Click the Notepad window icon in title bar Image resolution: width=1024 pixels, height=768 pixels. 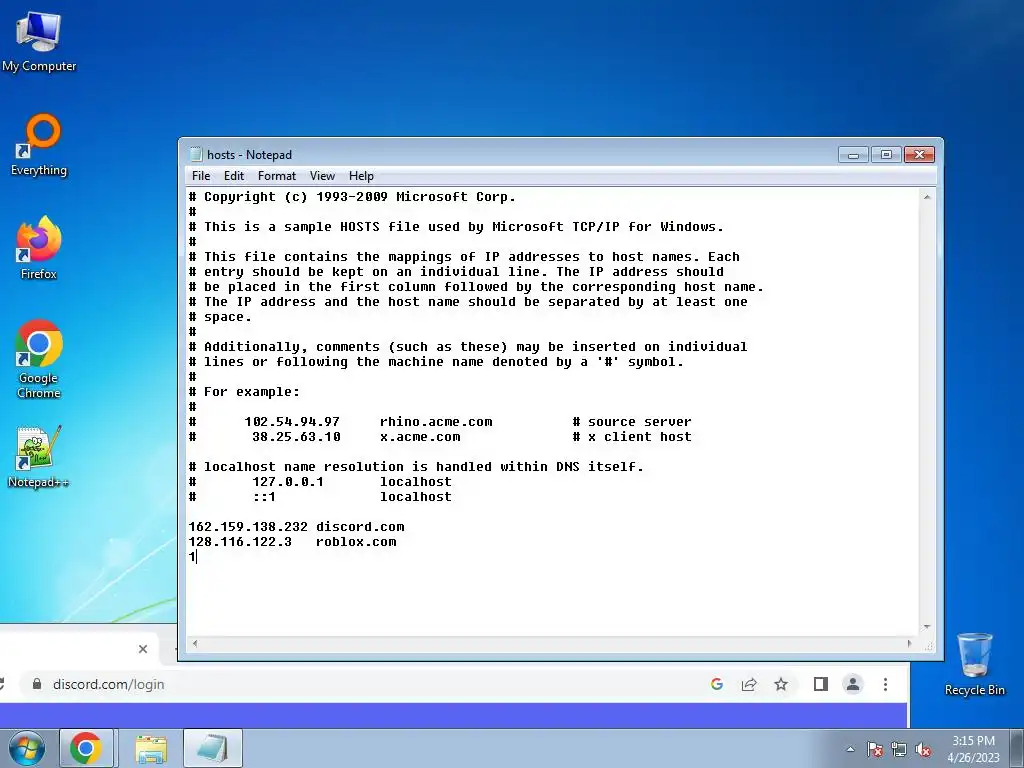point(195,154)
